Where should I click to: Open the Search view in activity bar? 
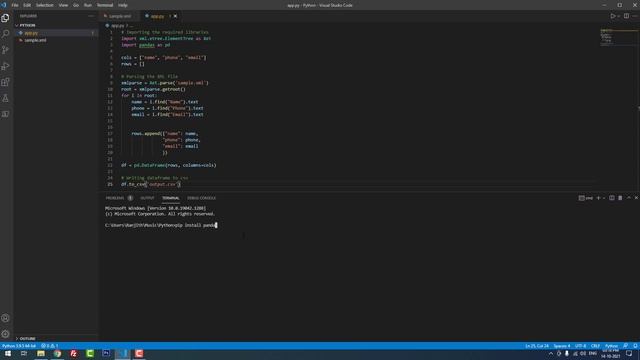click(x=5, y=33)
